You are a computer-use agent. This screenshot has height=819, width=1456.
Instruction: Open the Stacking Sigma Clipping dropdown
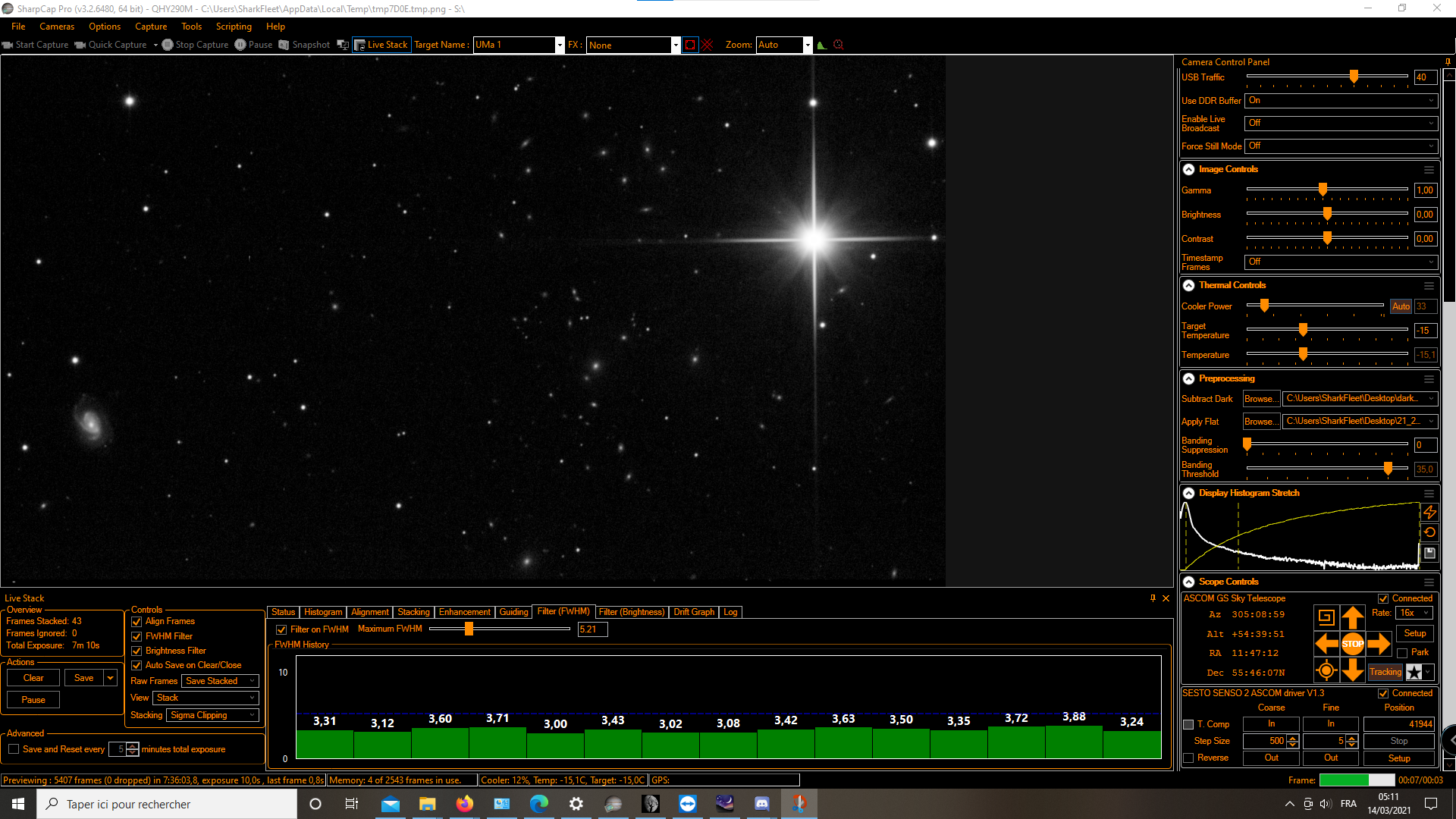click(x=212, y=715)
